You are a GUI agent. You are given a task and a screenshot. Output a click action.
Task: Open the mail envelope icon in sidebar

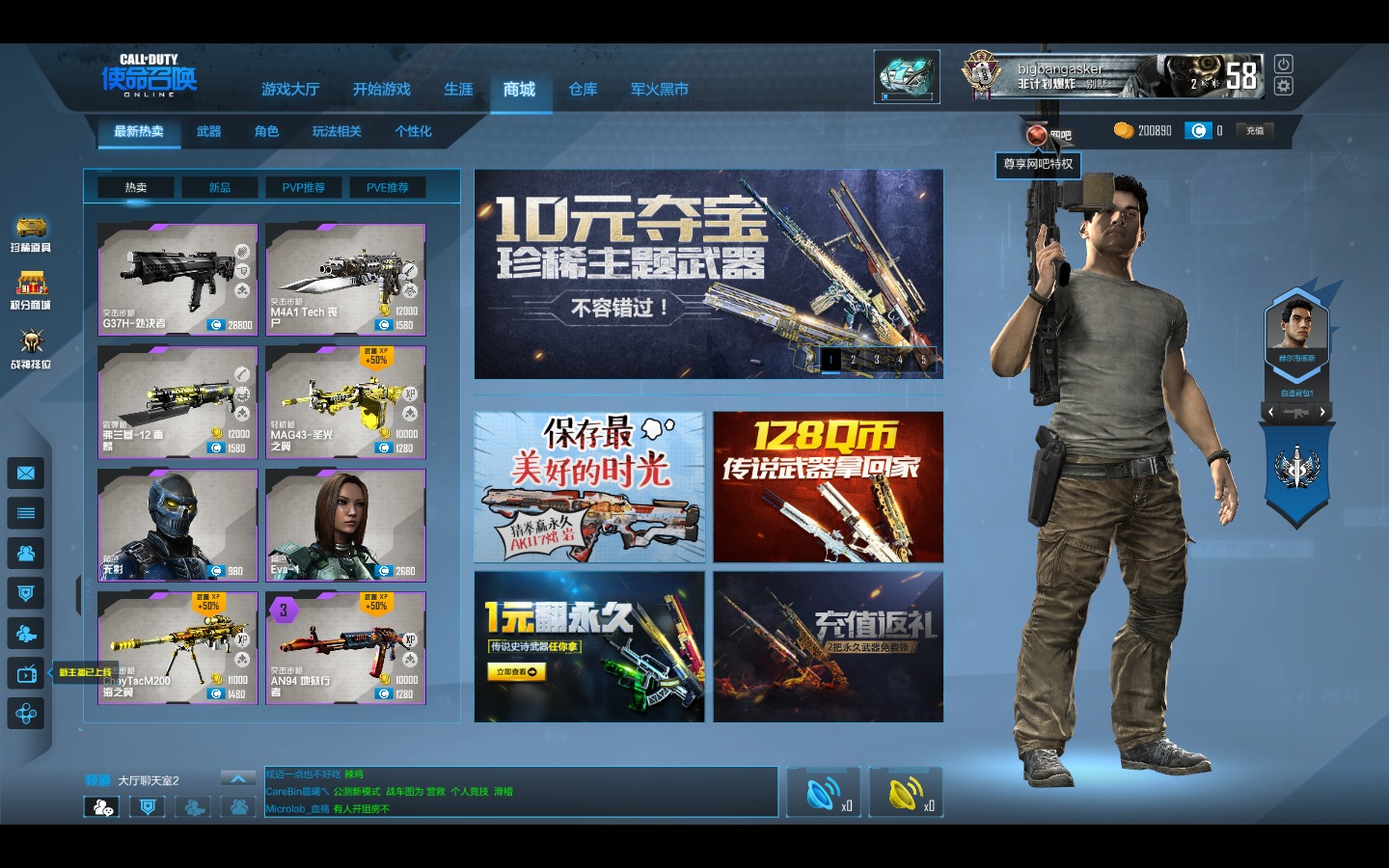coord(26,473)
